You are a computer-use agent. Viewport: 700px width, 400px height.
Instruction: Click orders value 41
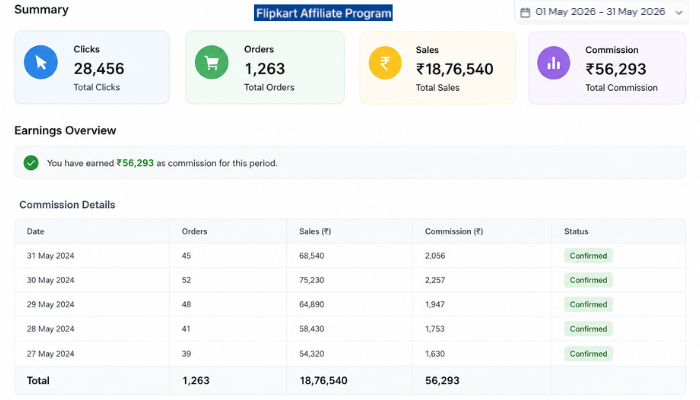coord(186,329)
